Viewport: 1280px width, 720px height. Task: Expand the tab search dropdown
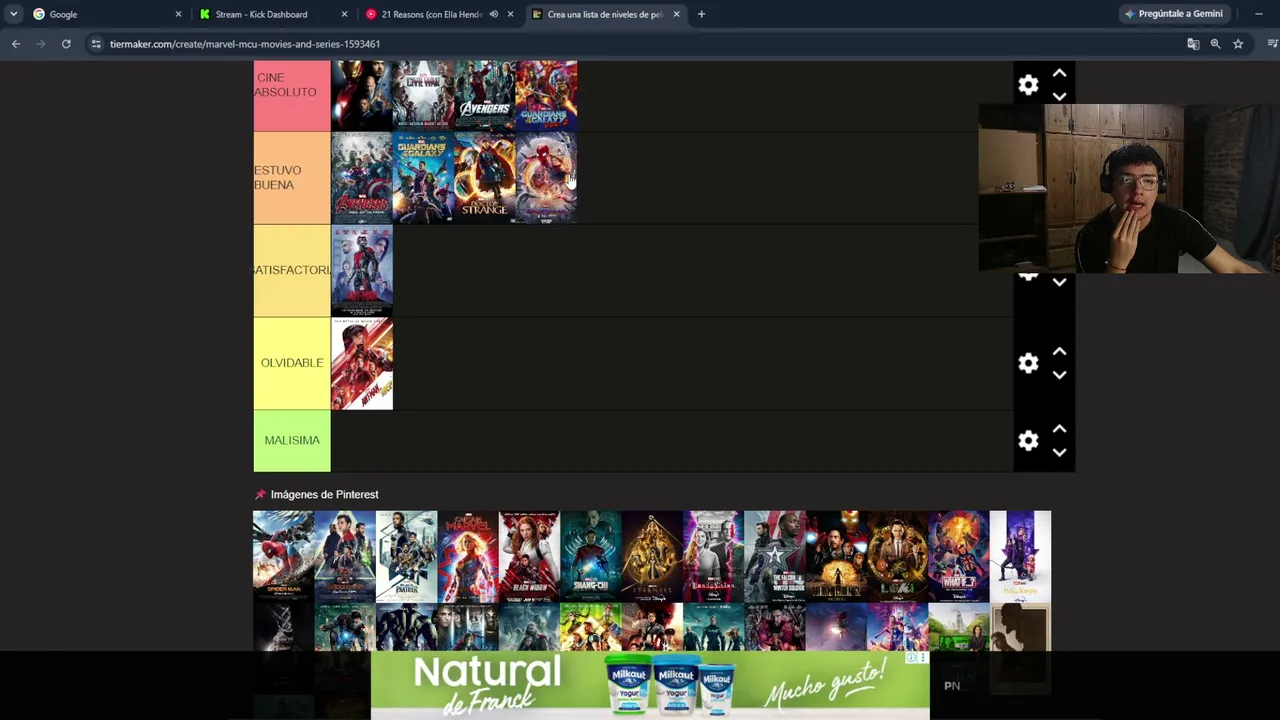[x=13, y=14]
